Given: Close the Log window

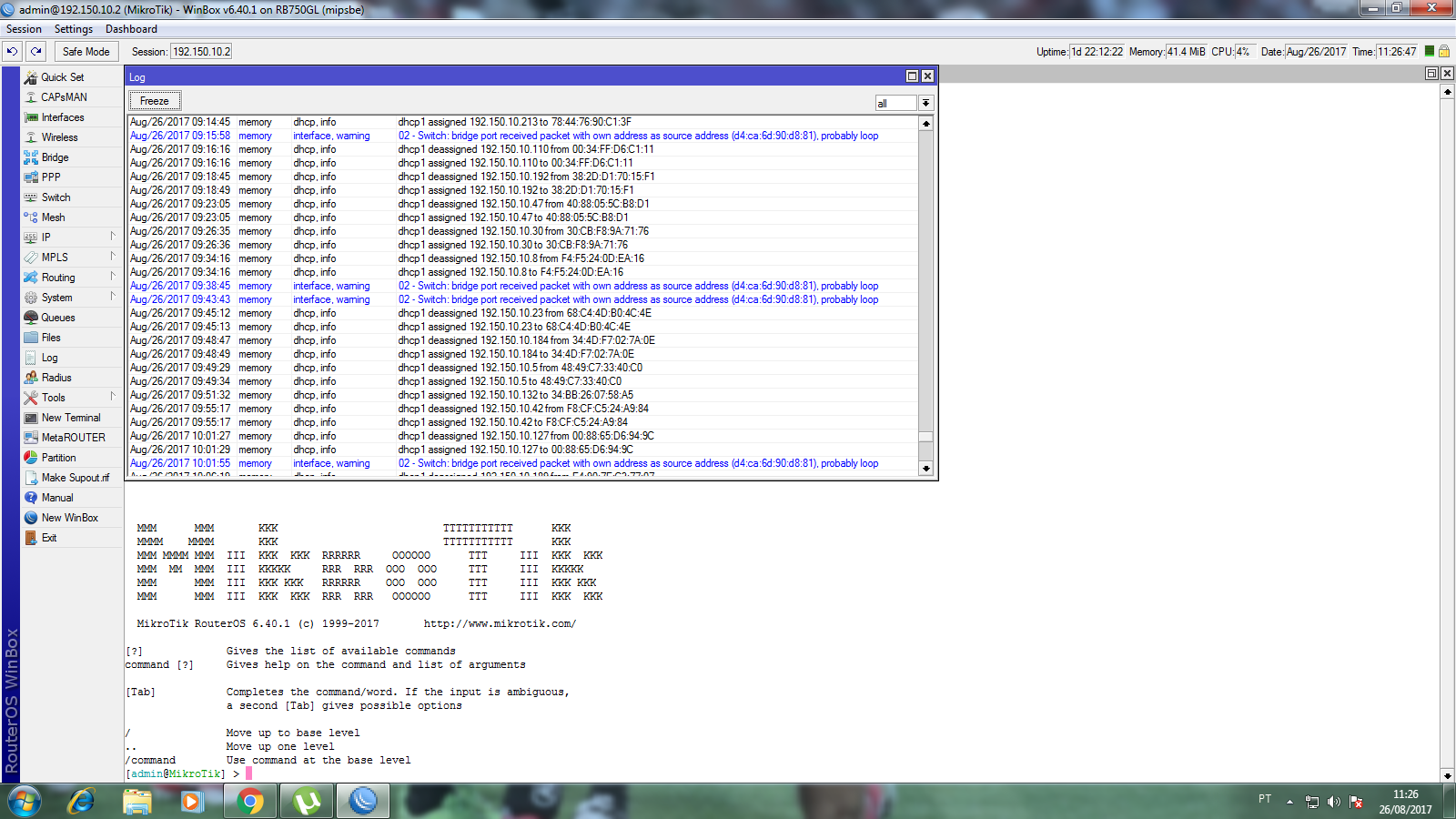Looking at the screenshot, I should point(927,76).
